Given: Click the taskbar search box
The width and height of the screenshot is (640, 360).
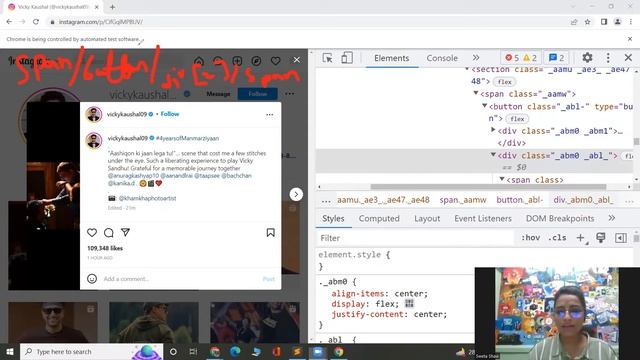Looking at the screenshot, I should pyautogui.click(x=91, y=351).
